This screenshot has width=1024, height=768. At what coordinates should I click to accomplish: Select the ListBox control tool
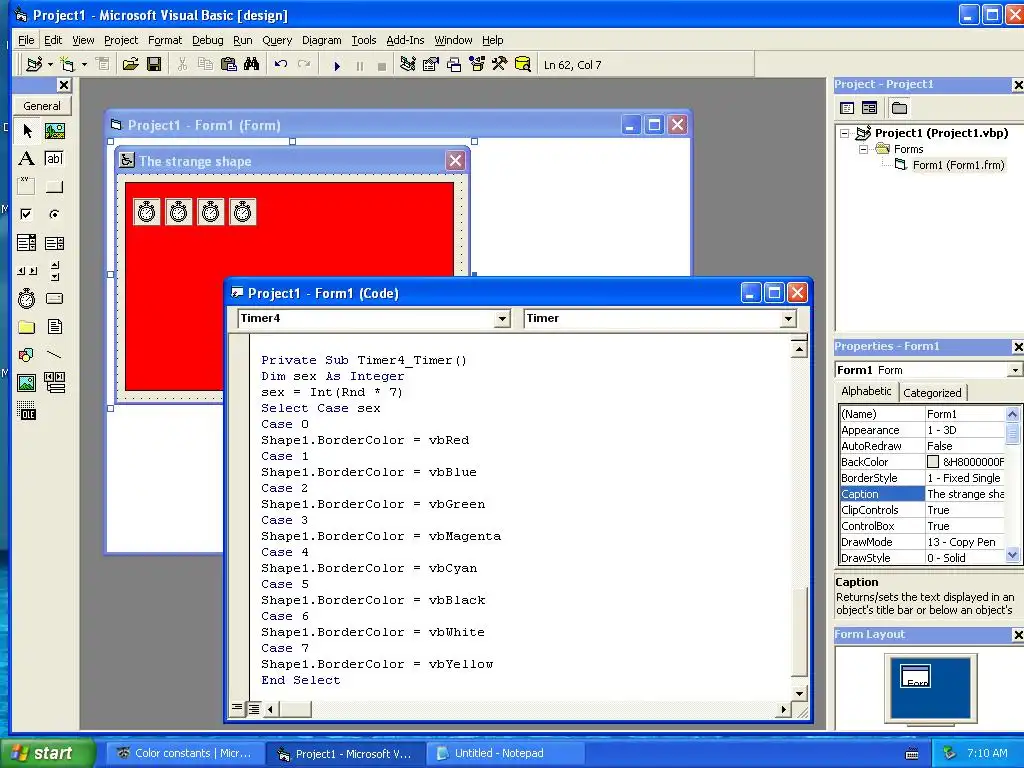point(54,243)
